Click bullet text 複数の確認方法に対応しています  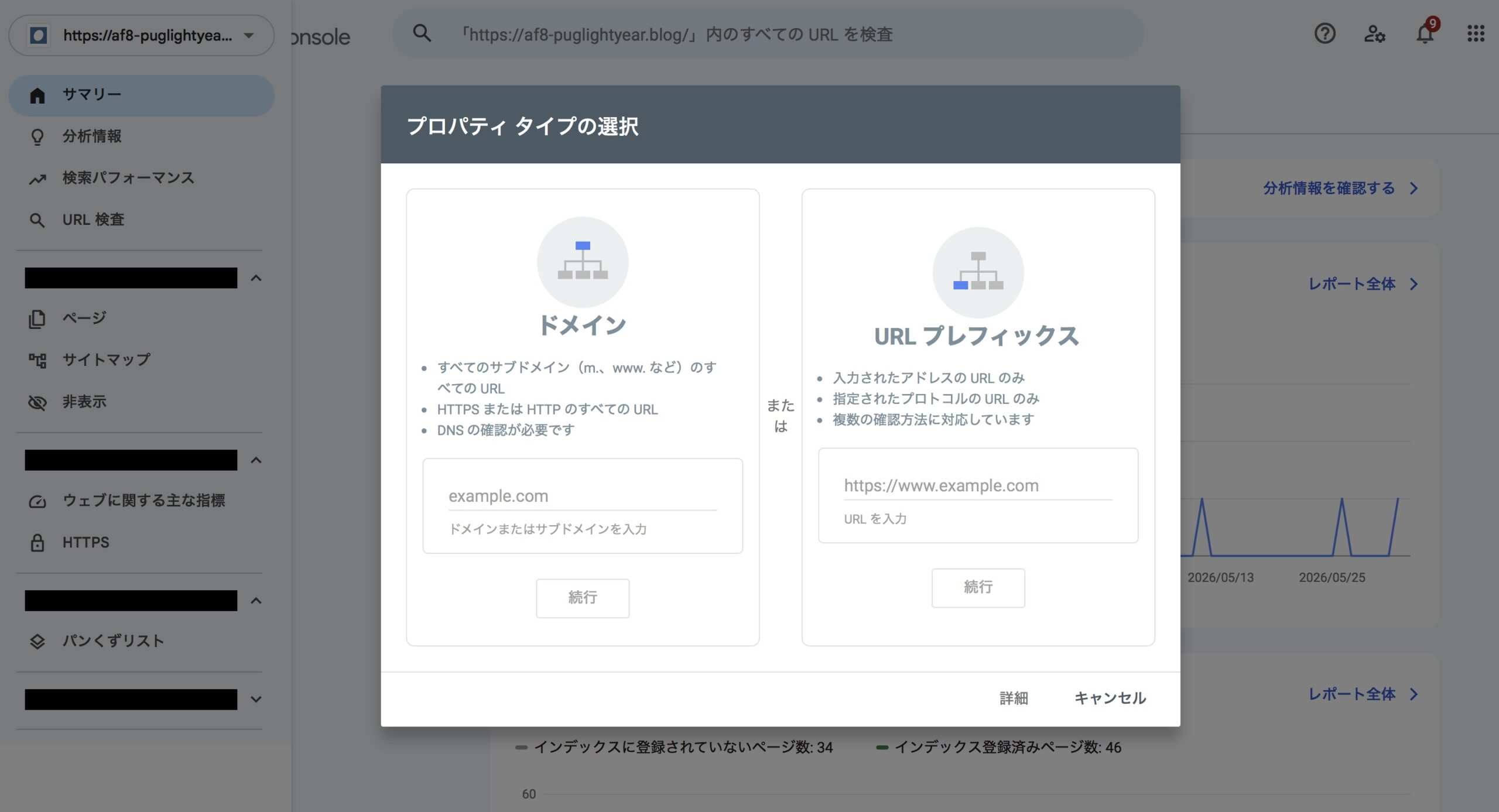coord(933,420)
